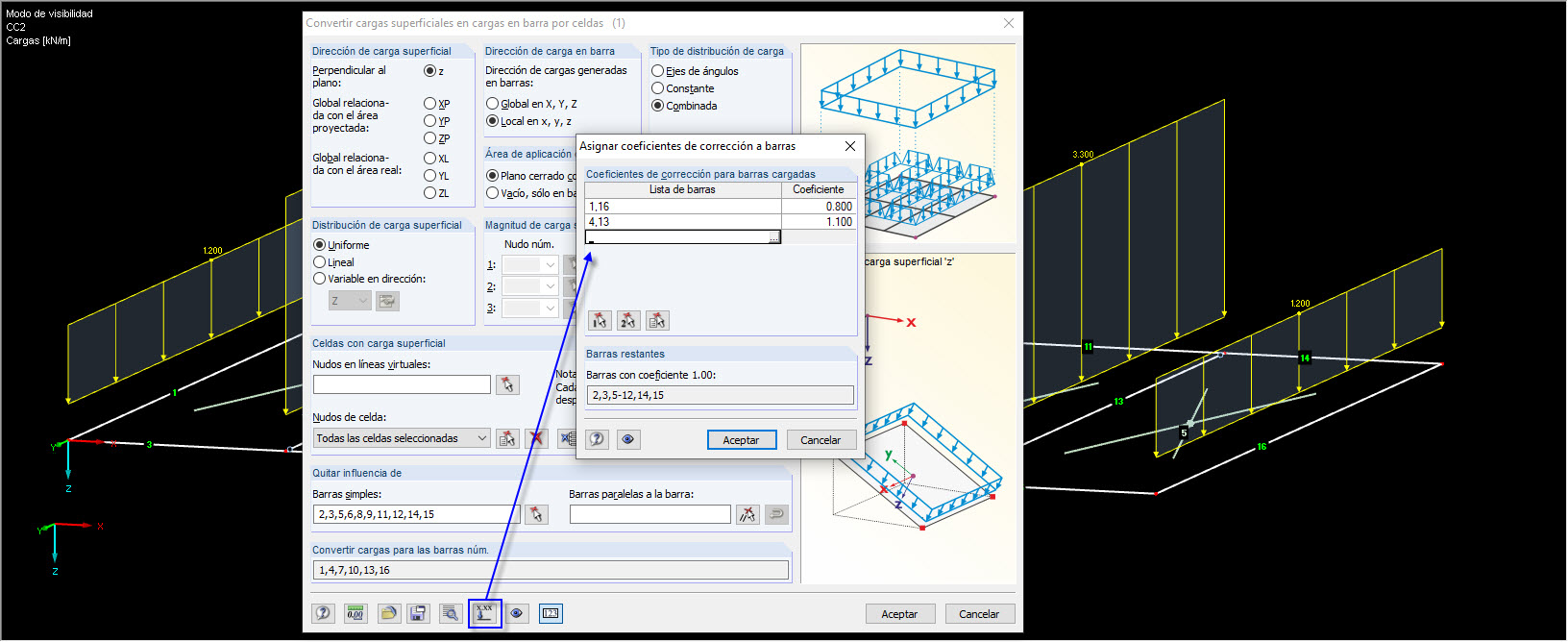Image resolution: width=1568 pixels, height=642 pixels.
Task: Click the 123 numbering display icon
Action: pos(551,613)
